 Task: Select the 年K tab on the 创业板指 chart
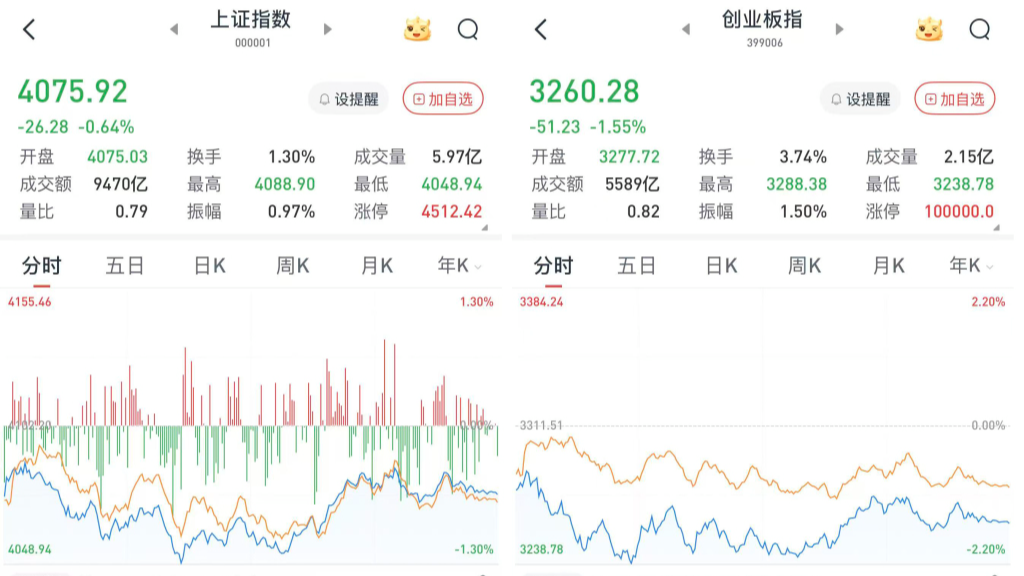pos(963,265)
